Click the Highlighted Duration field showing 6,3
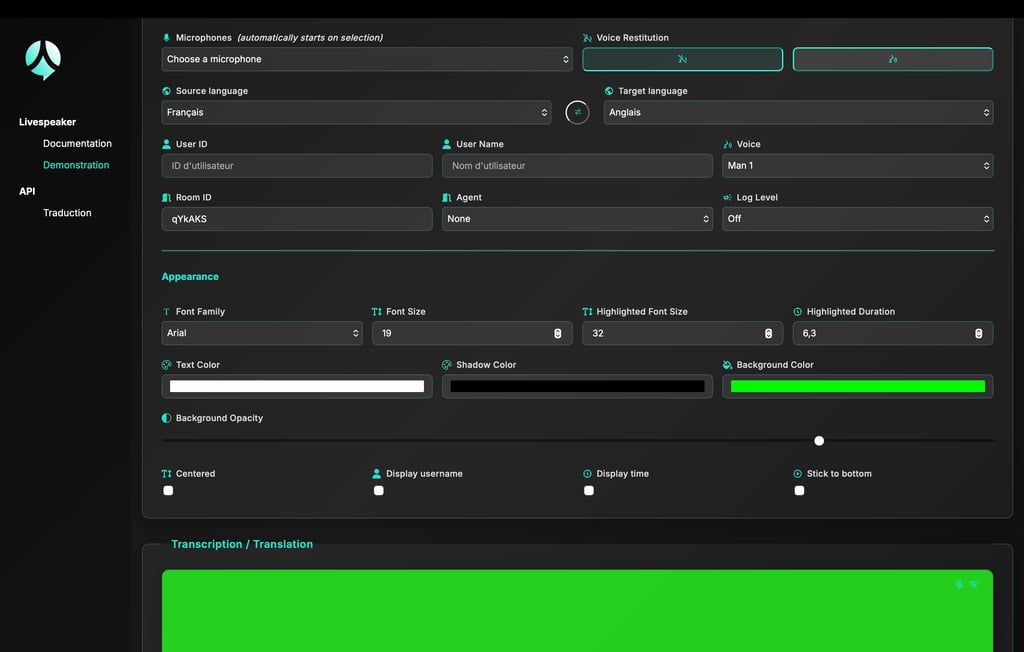The width and height of the screenshot is (1024, 652). coord(893,333)
